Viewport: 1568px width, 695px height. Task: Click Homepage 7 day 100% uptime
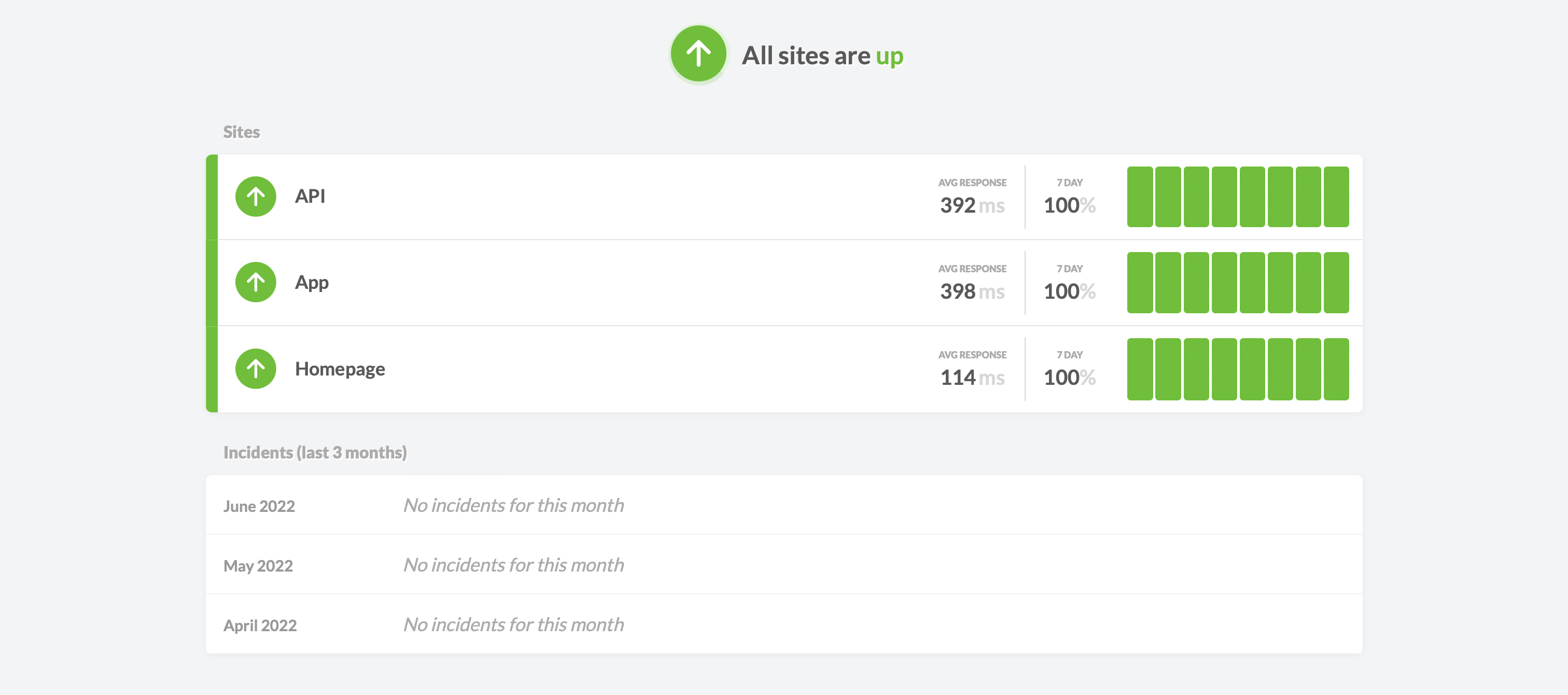[1069, 378]
